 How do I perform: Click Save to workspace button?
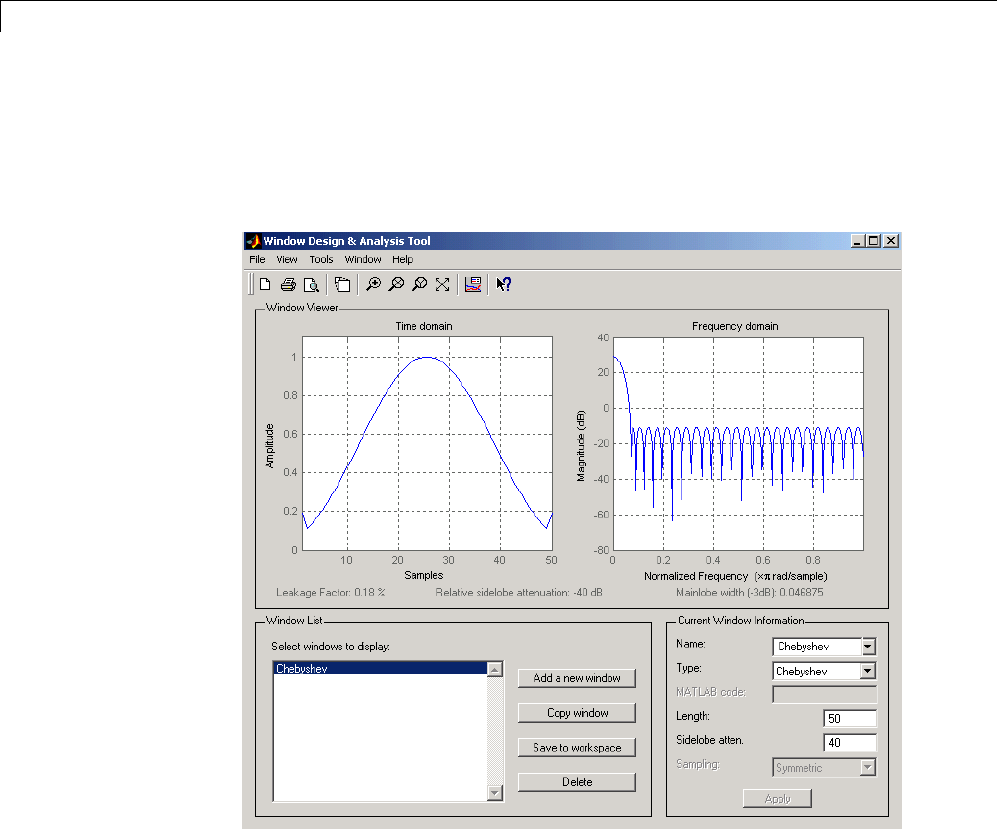(x=577, y=748)
